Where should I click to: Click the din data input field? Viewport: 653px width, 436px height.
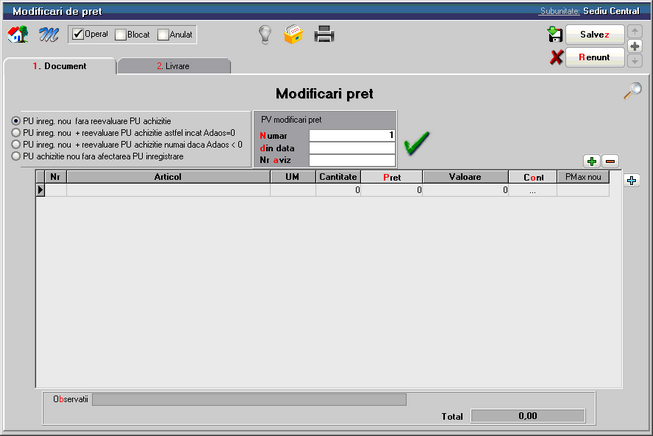click(x=352, y=148)
